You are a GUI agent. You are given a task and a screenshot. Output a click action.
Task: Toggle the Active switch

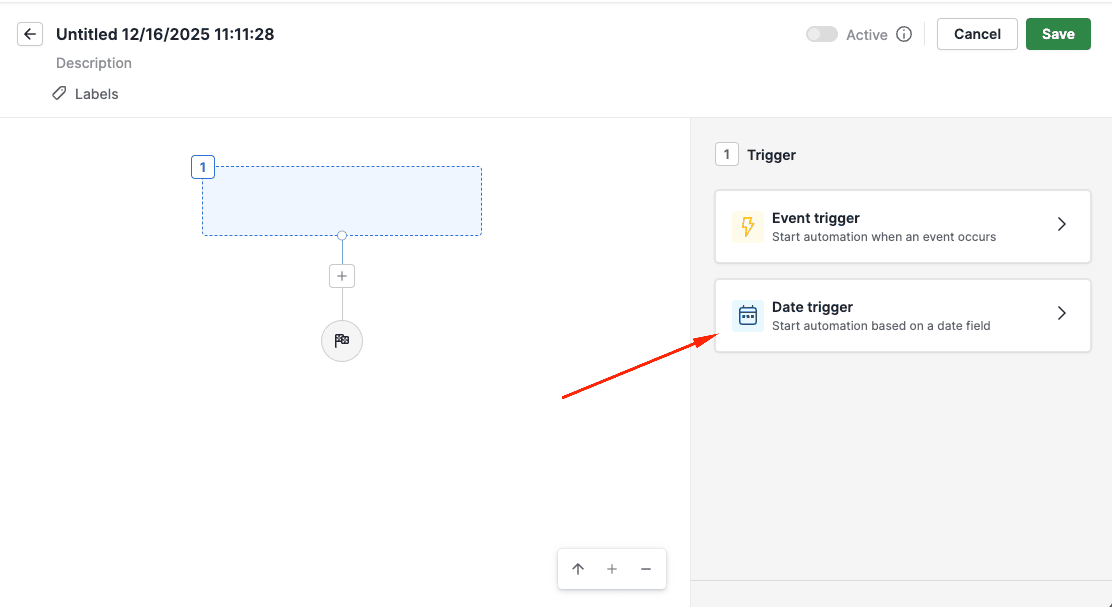[x=822, y=34]
